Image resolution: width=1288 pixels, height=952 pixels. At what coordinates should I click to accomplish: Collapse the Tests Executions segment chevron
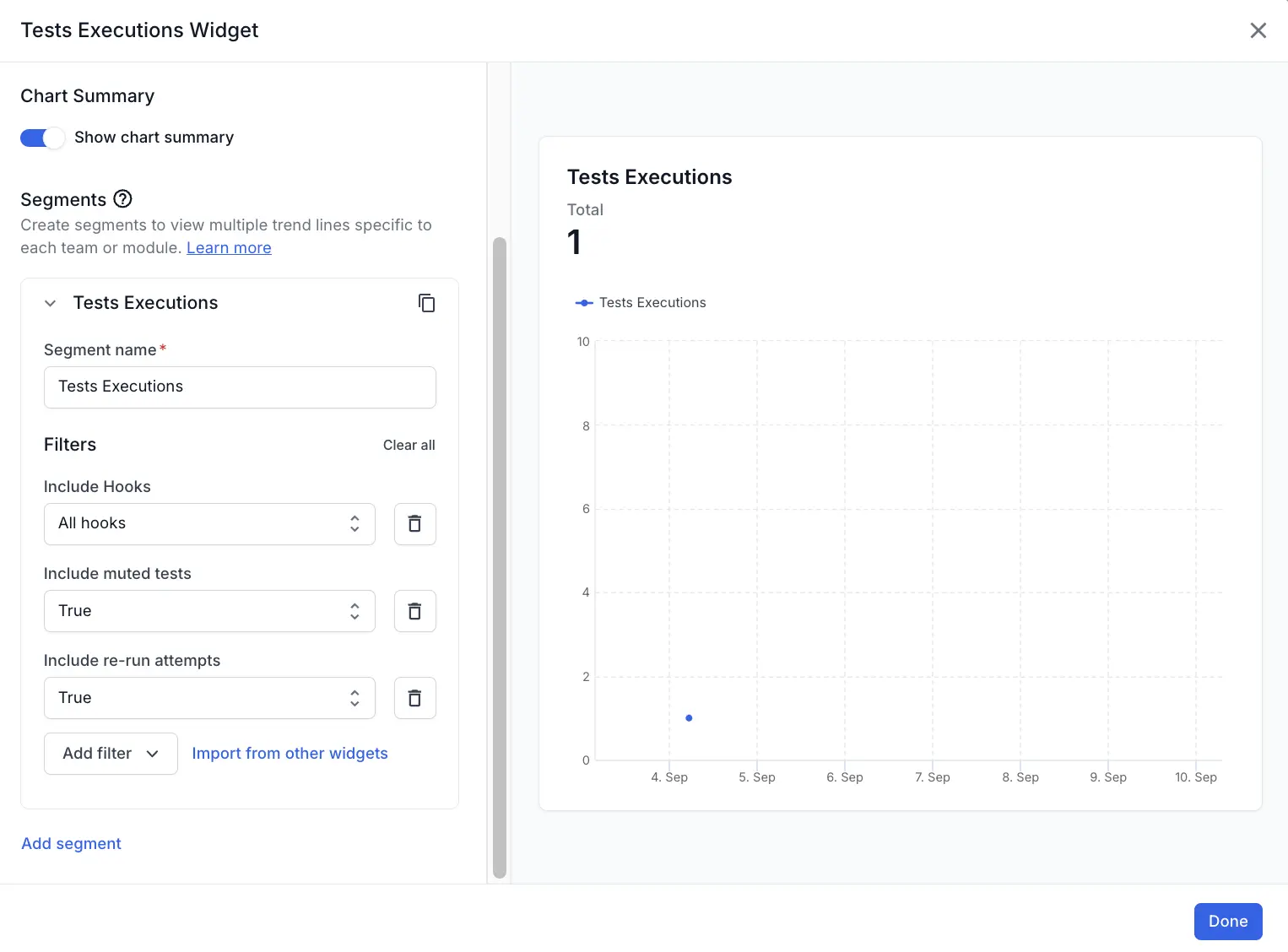[x=51, y=303]
